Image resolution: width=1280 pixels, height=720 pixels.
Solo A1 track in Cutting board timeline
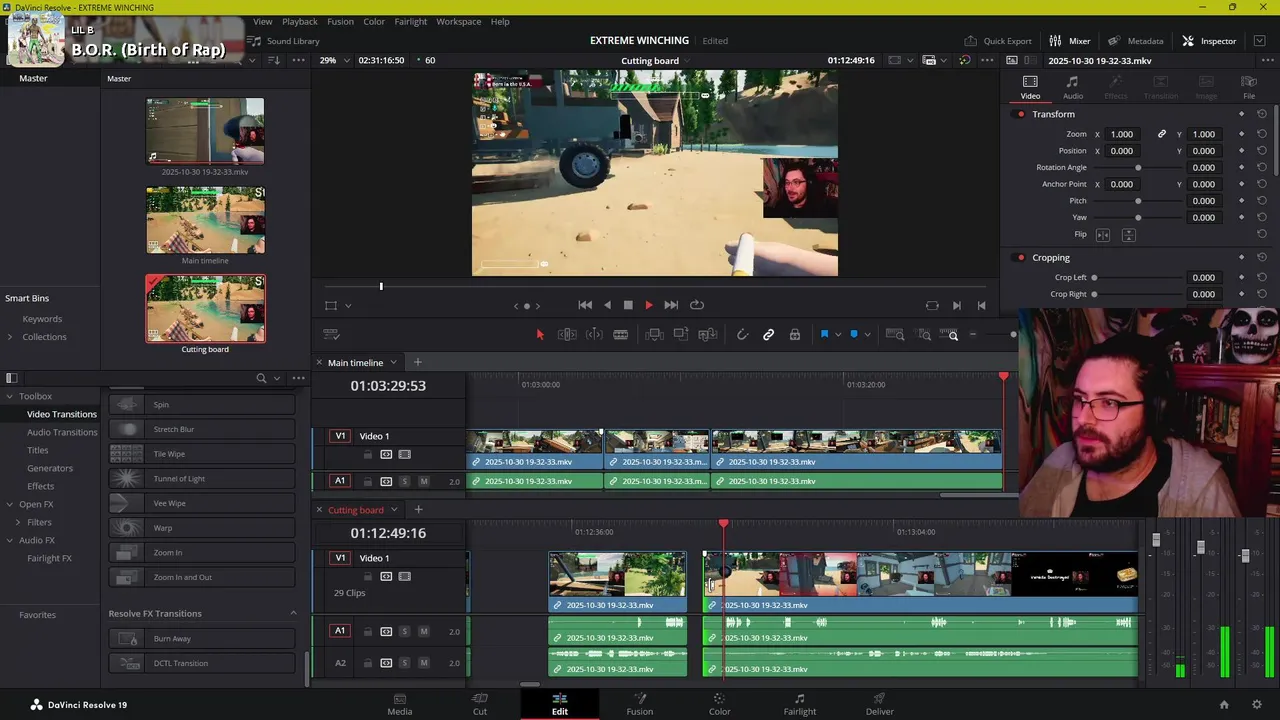tap(404, 631)
